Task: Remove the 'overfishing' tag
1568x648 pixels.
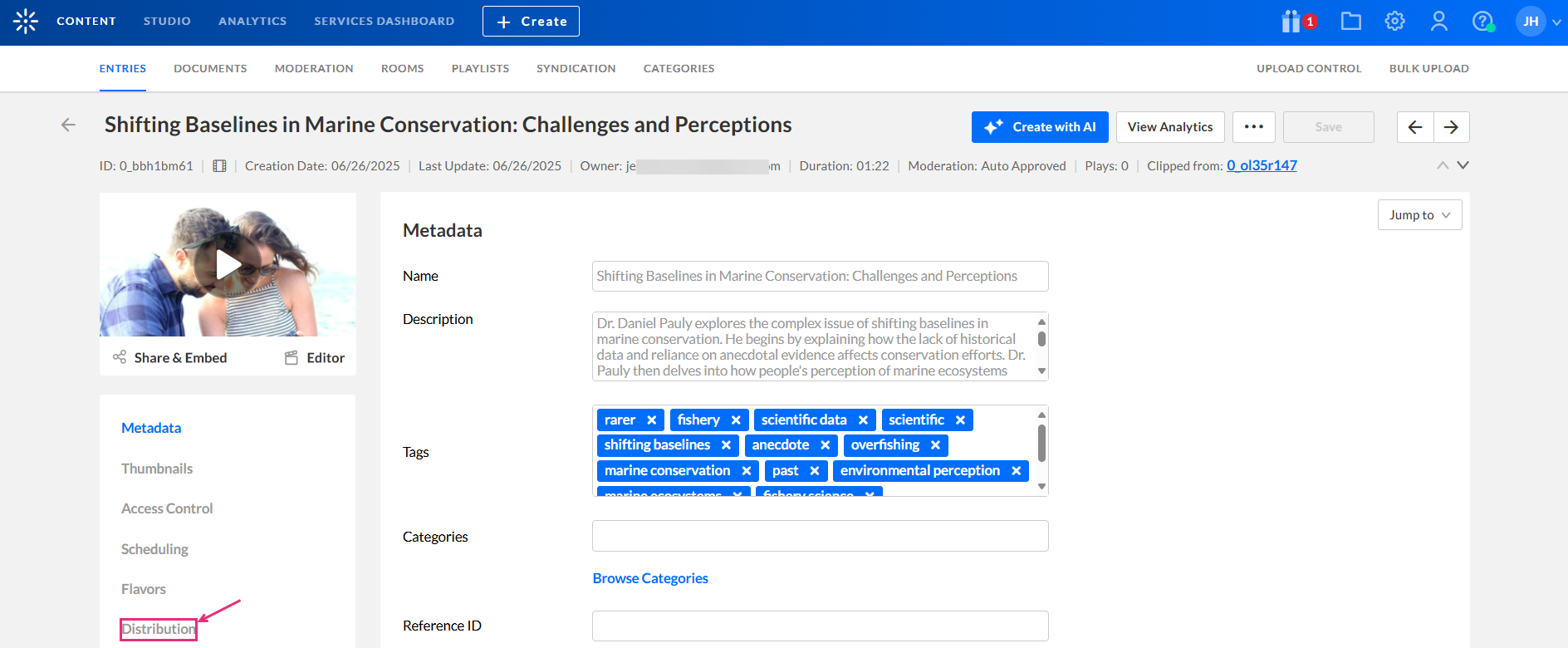Action: point(935,445)
